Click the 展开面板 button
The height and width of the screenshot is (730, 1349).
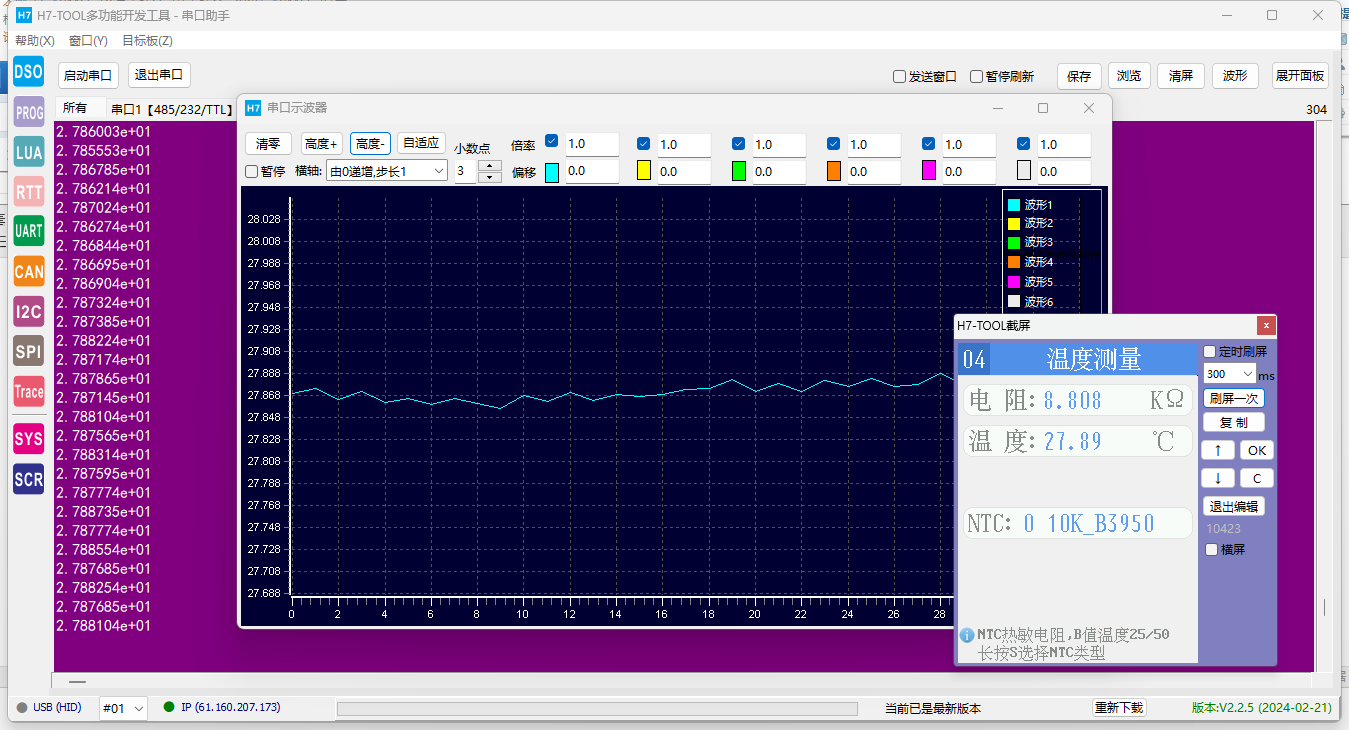pyautogui.click(x=1300, y=76)
